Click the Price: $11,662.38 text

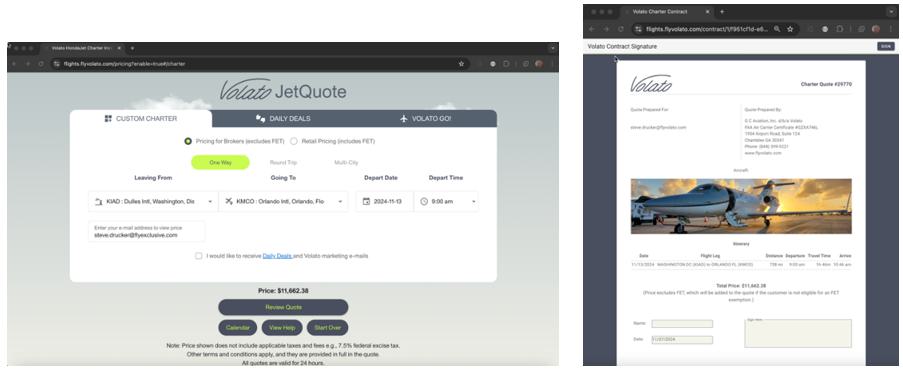[283, 291]
